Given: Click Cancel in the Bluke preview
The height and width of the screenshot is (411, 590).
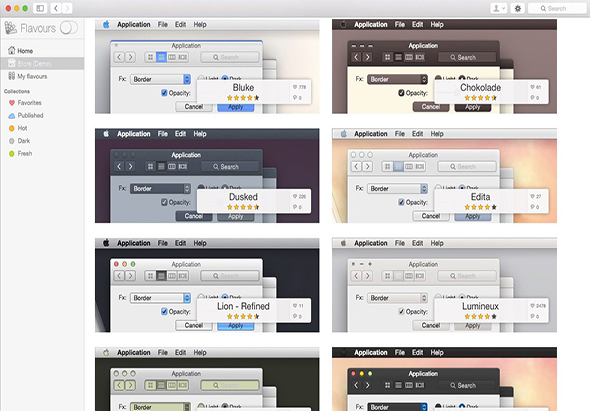Looking at the screenshot, I should pos(194,107).
